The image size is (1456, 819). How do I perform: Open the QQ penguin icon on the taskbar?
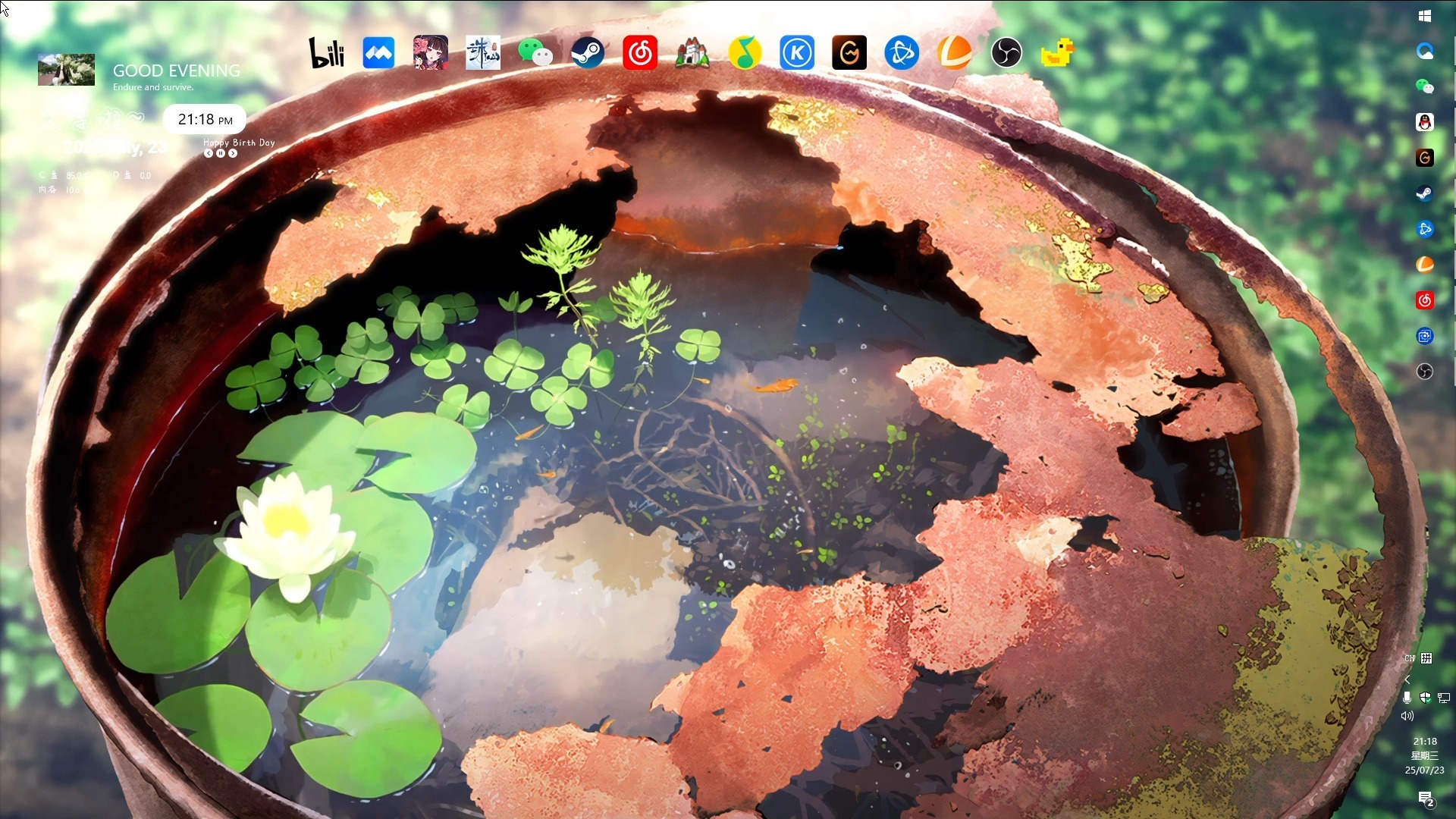(1425, 122)
